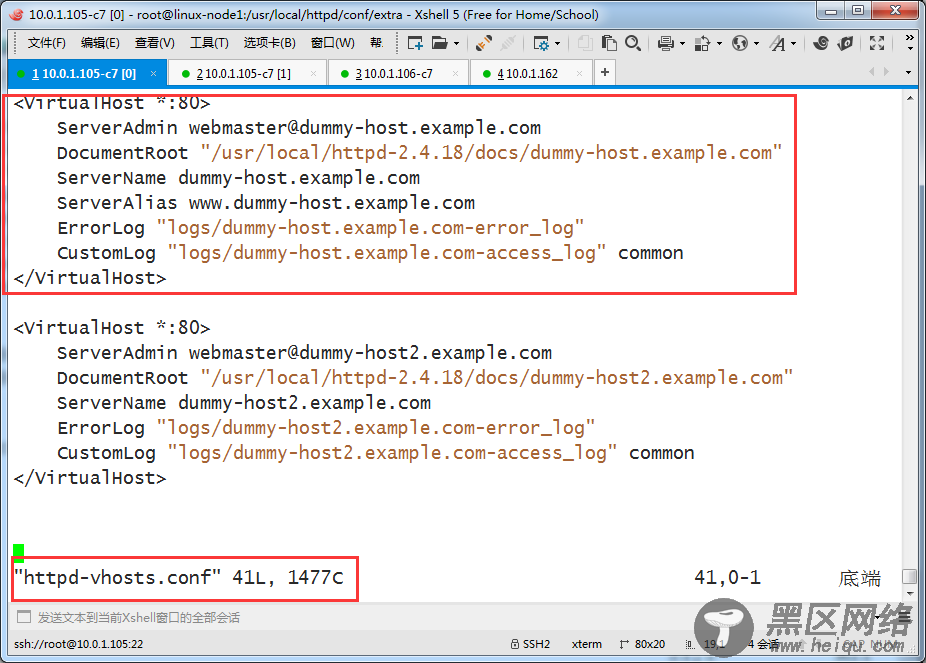Click the Reconnect plug icon
Image resolution: width=926 pixels, height=663 pixels.
[x=484, y=43]
